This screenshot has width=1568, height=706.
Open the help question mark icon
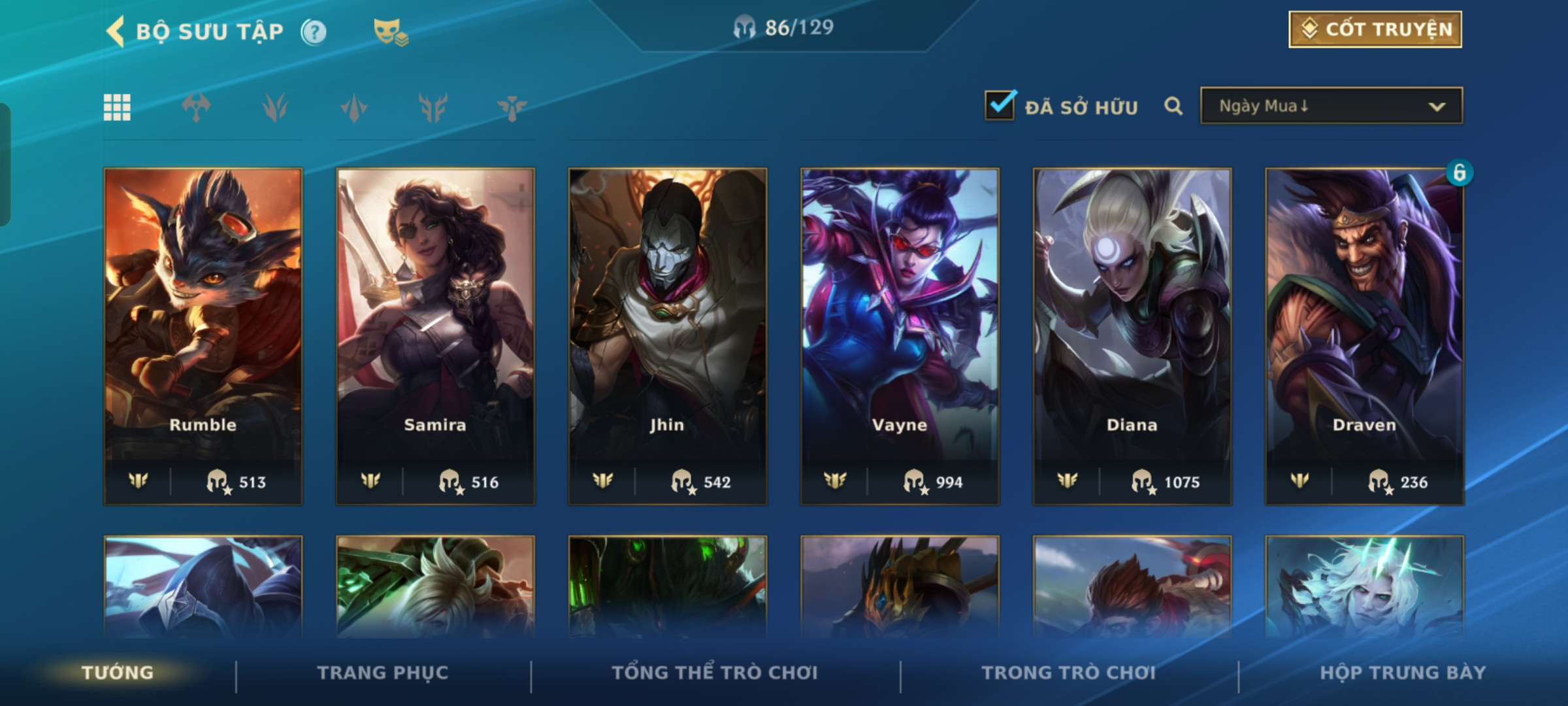click(314, 31)
